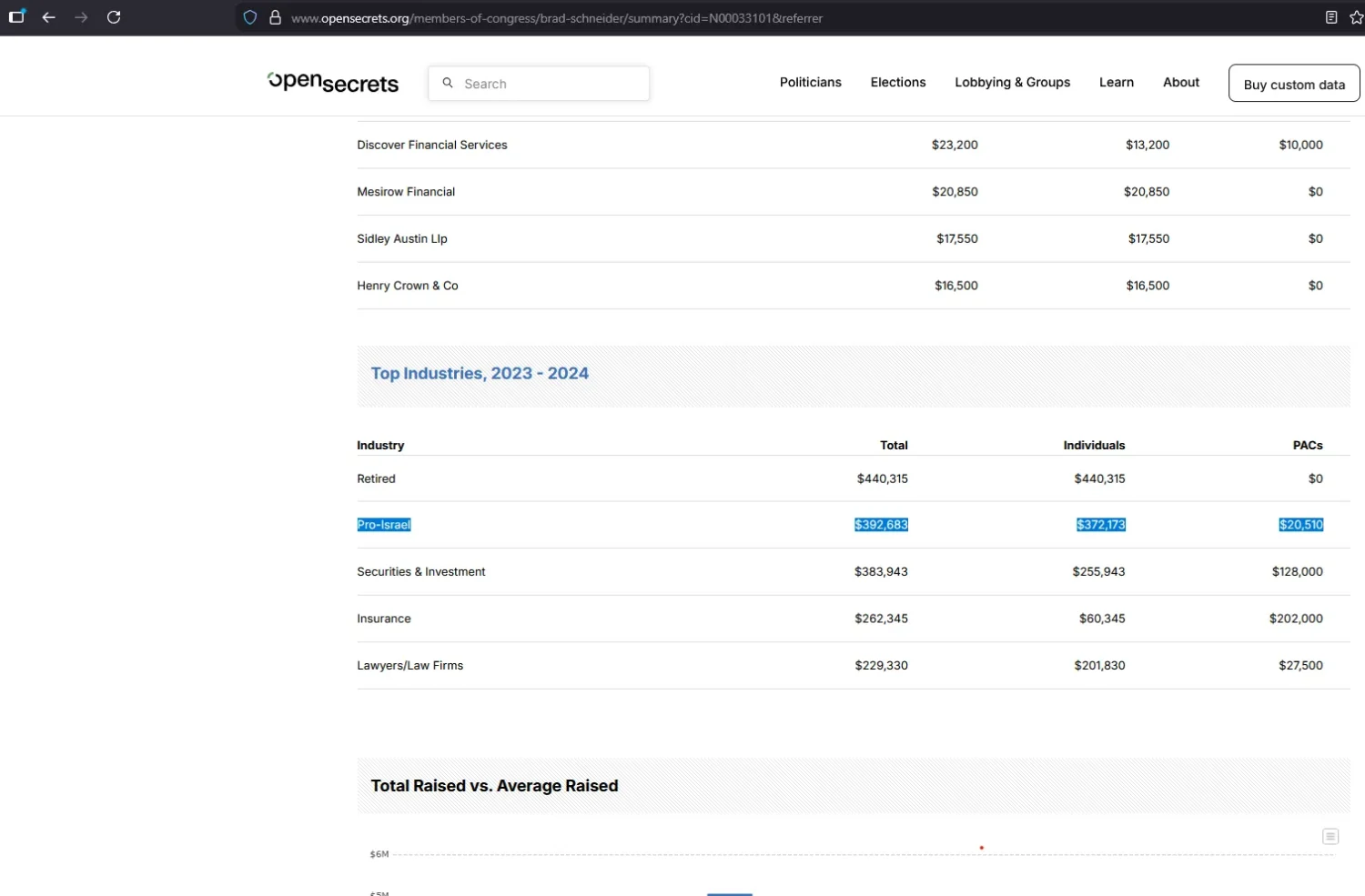
Task: Click the $262,345 Insurance total
Action: pyautogui.click(x=881, y=619)
